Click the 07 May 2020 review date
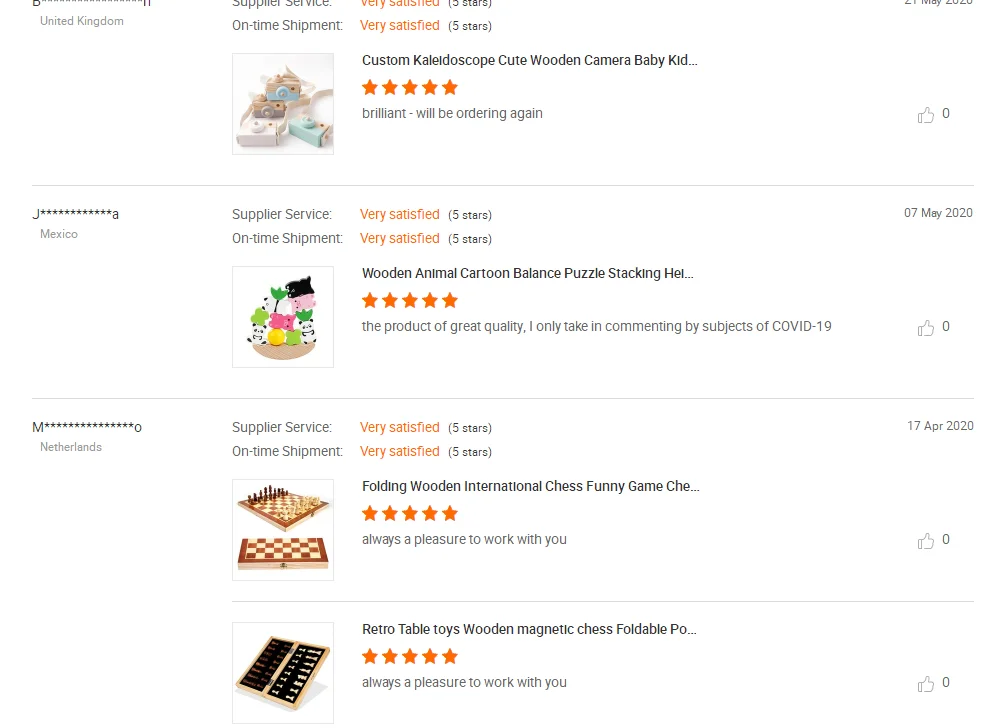This screenshot has height=728, width=982. 938,213
